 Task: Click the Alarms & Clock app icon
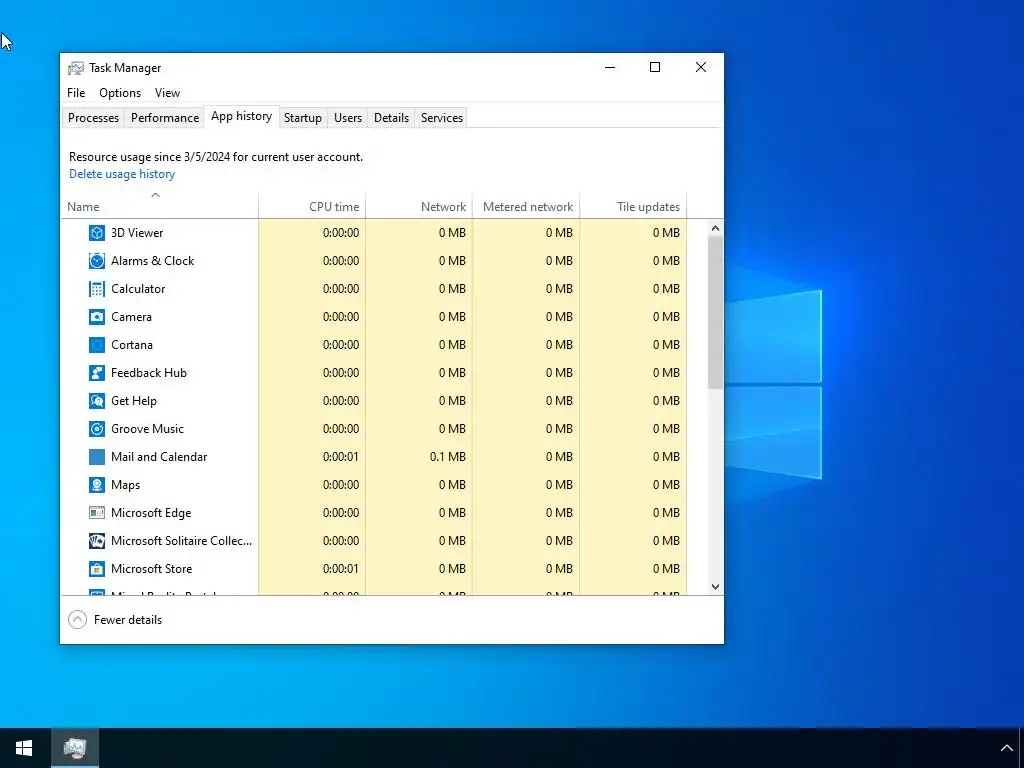97,261
